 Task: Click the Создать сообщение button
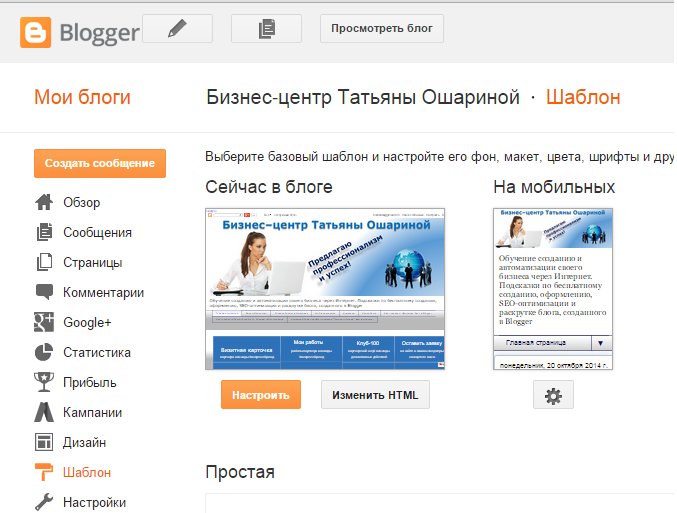pos(100,163)
